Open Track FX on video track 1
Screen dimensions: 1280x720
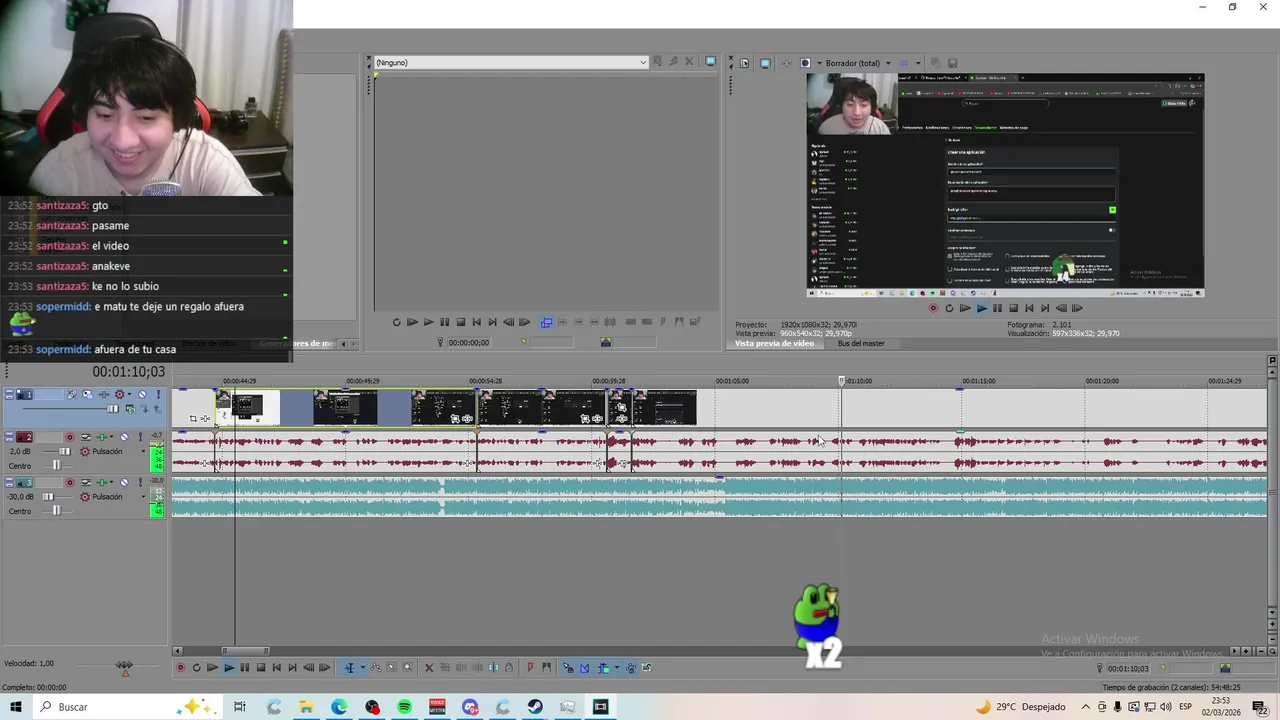[104, 394]
